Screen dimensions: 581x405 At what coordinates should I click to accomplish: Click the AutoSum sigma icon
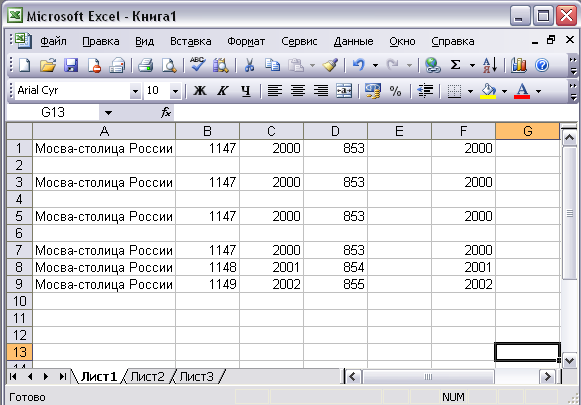(x=455, y=65)
